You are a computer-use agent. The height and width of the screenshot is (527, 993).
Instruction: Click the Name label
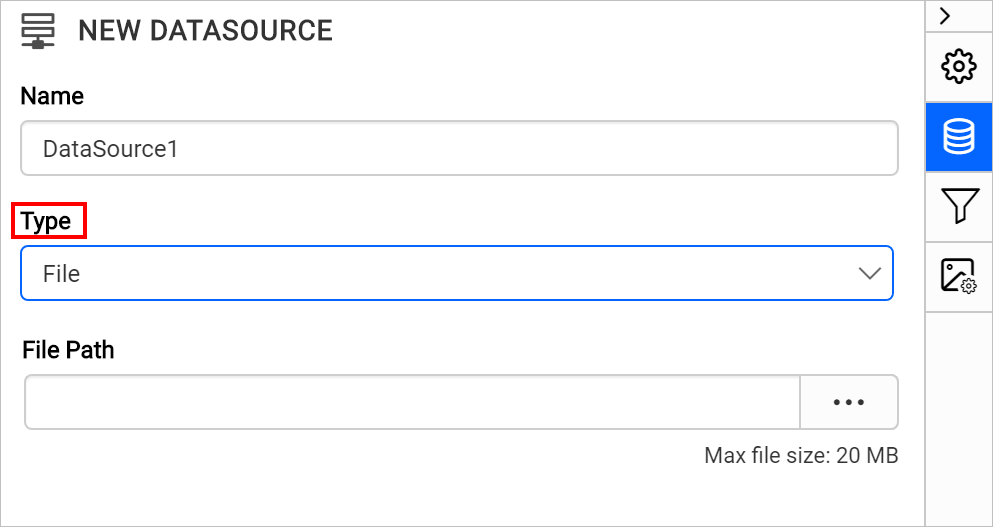[52, 96]
